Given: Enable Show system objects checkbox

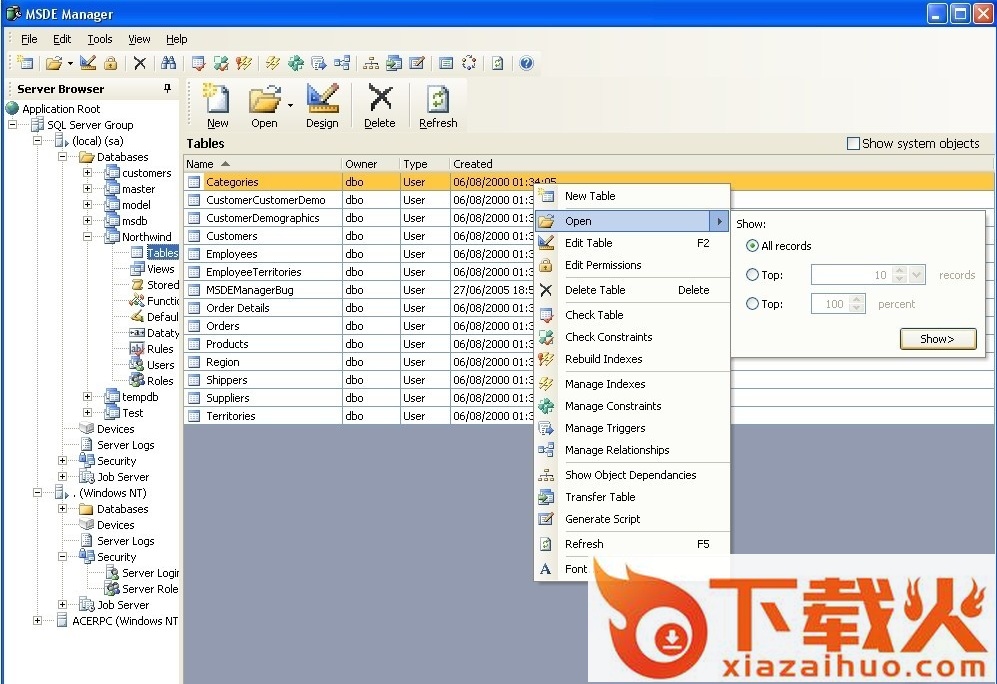Looking at the screenshot, I should click(853, 144).
